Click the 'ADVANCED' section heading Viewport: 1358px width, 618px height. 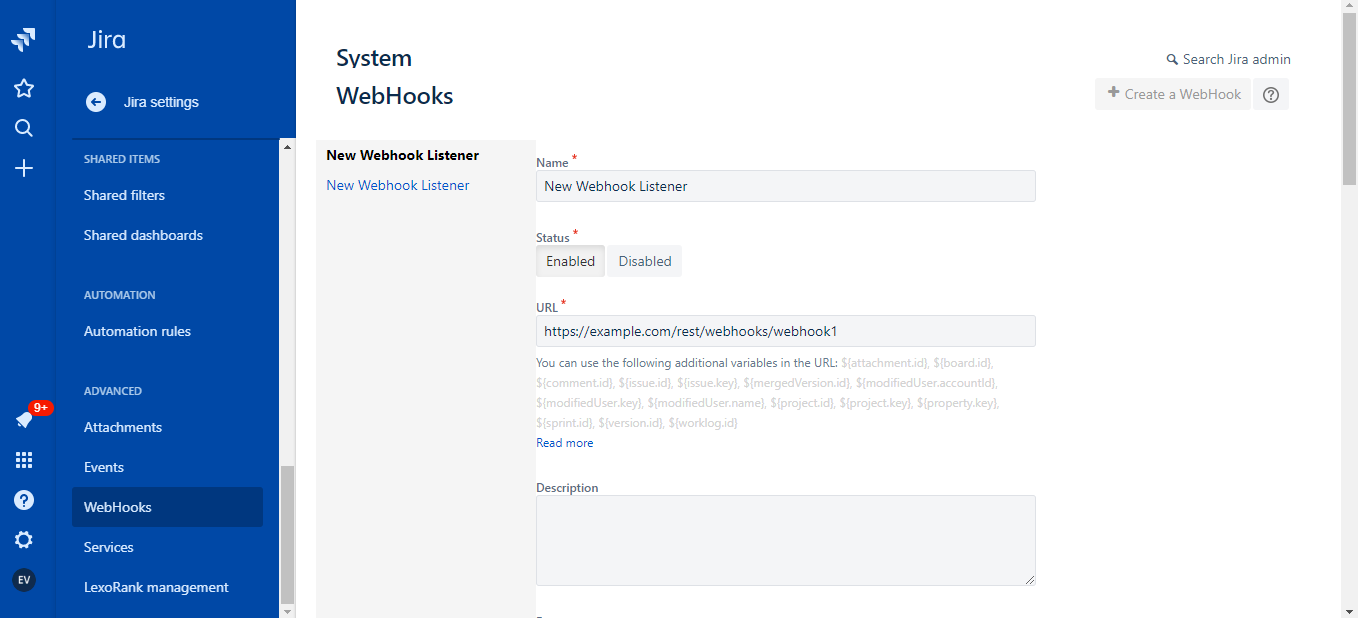[113, 391]
